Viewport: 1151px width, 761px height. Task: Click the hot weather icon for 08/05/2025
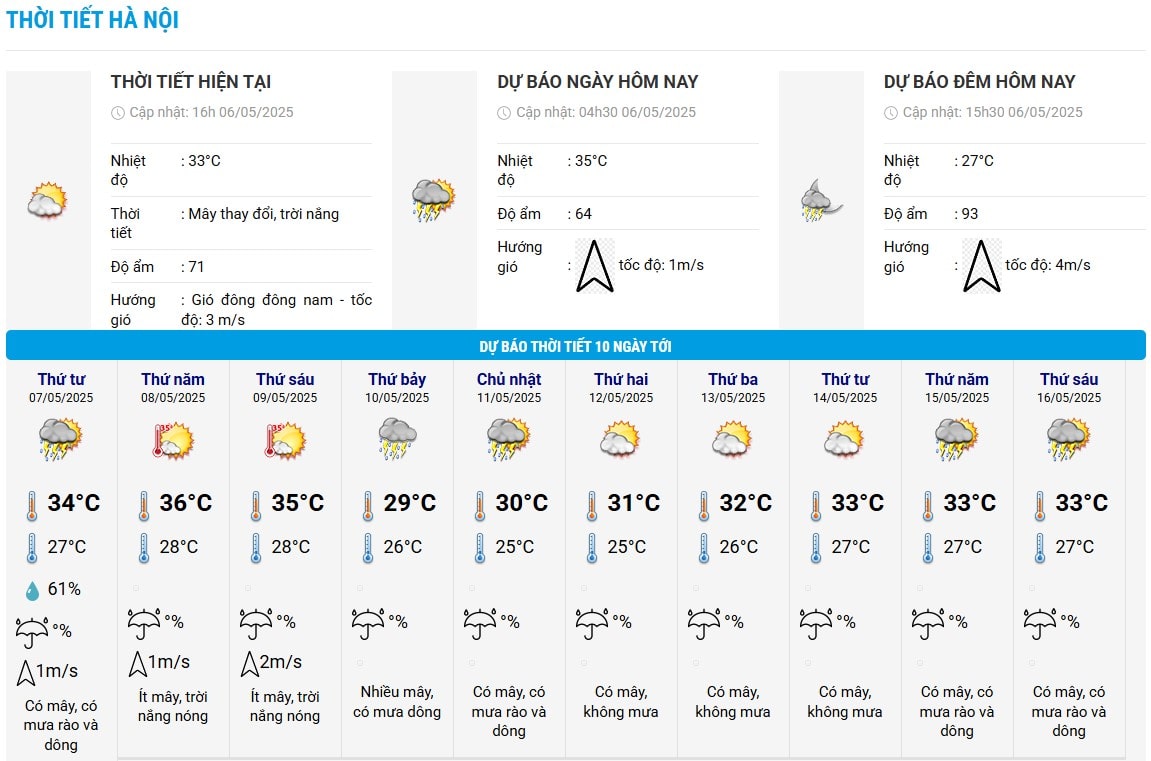pos(173,440)
